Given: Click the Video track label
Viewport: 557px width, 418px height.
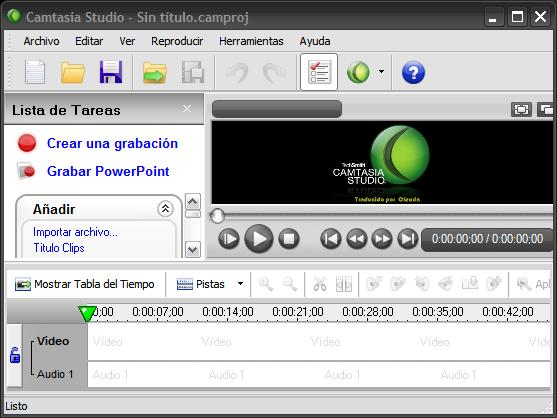Looking at the screenshot, I should (53, 341).
